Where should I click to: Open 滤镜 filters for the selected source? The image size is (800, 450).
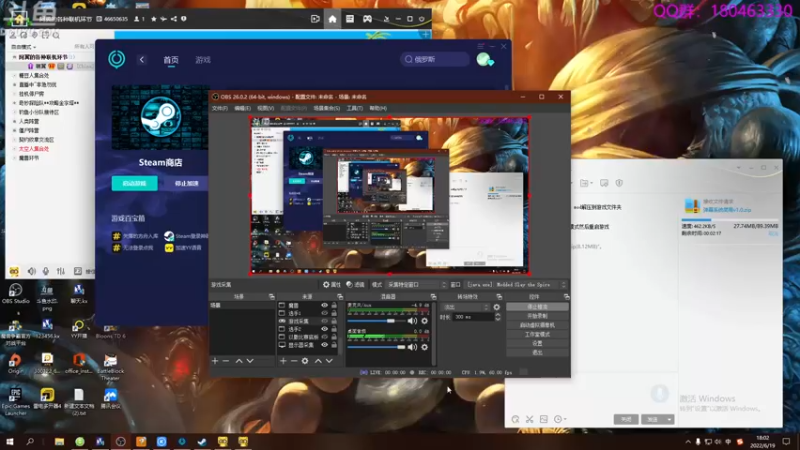pos(356,285)
